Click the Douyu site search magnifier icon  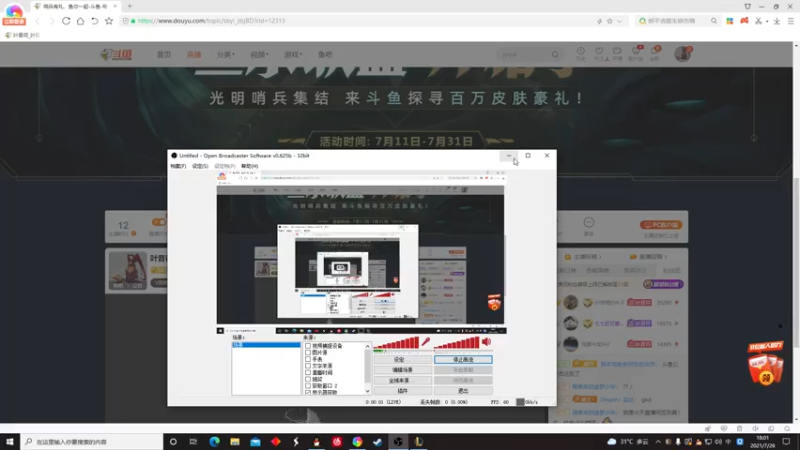pos(555,55)
